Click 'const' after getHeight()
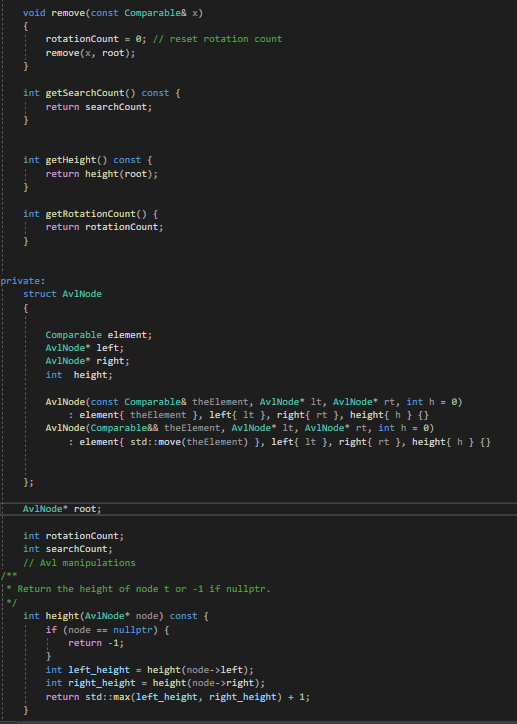 (127, 160)
